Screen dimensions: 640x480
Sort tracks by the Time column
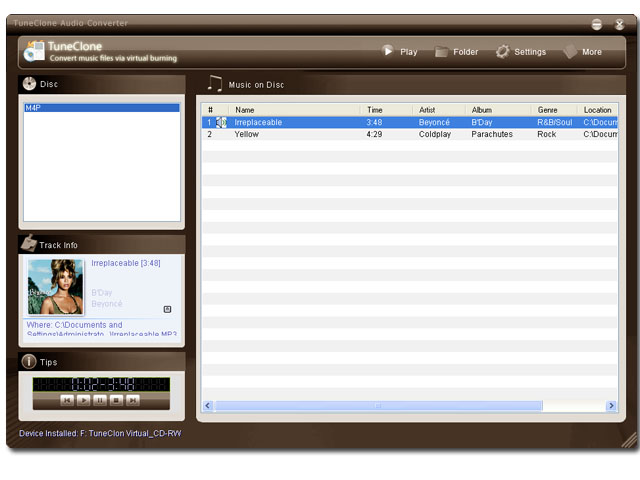386,110
